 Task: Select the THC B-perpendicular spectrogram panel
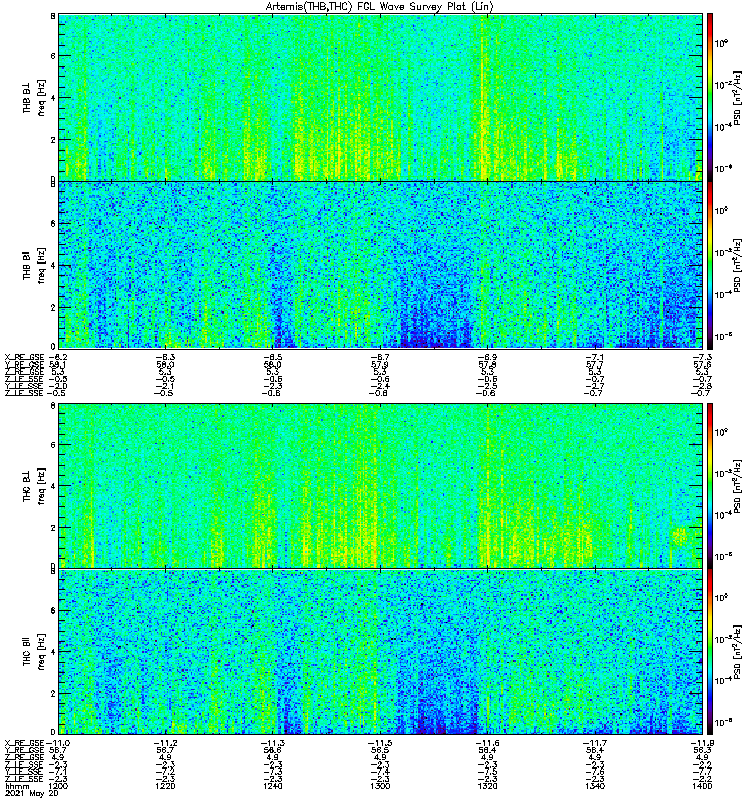tap(380, 485)
